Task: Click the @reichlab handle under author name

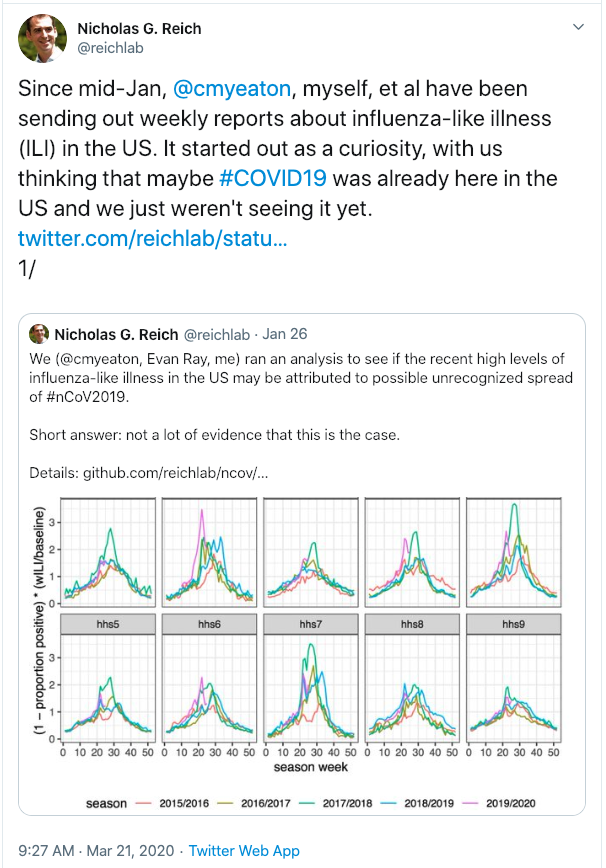Action: 111,48
